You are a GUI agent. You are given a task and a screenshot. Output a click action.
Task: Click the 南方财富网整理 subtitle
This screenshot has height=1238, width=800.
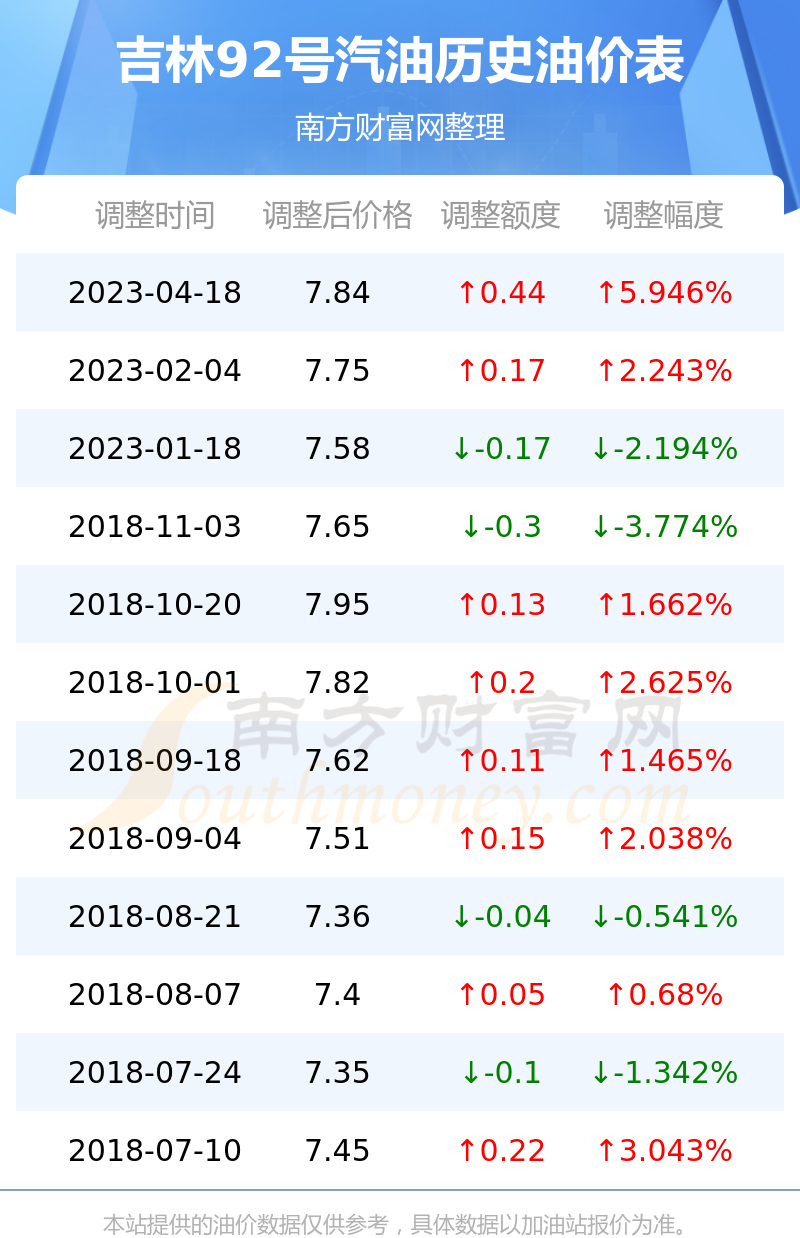tap(400, 128)
